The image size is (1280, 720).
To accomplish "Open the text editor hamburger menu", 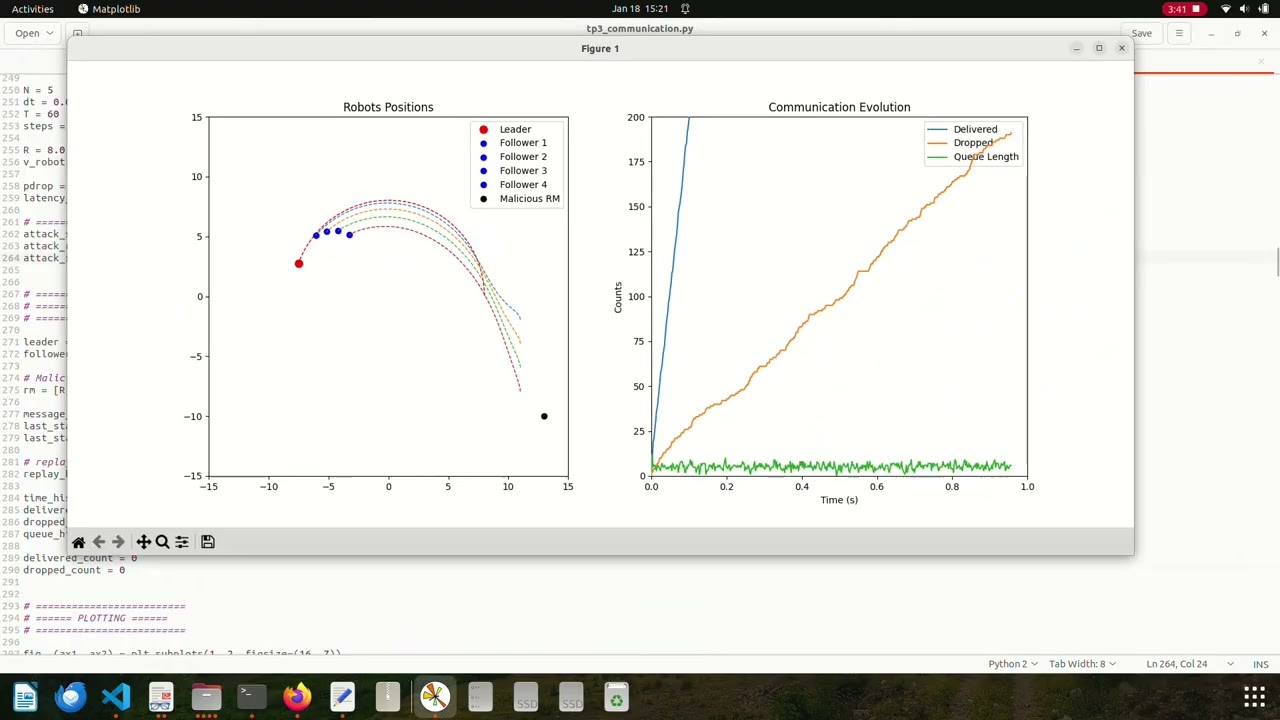I will coord(1179,33).
